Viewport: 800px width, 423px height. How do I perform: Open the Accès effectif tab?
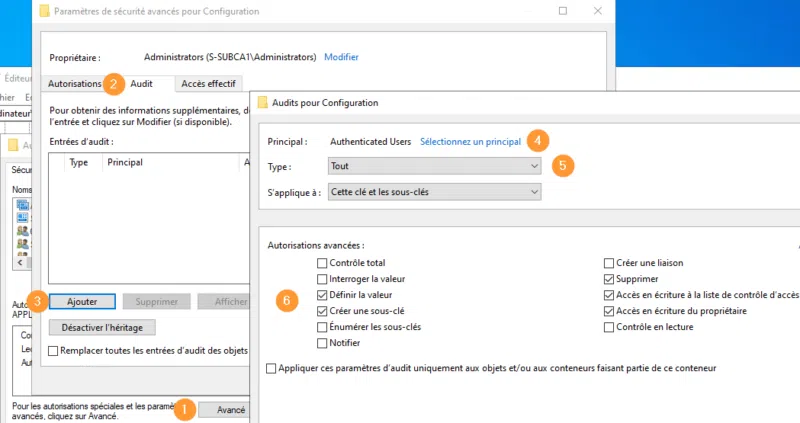208,83
